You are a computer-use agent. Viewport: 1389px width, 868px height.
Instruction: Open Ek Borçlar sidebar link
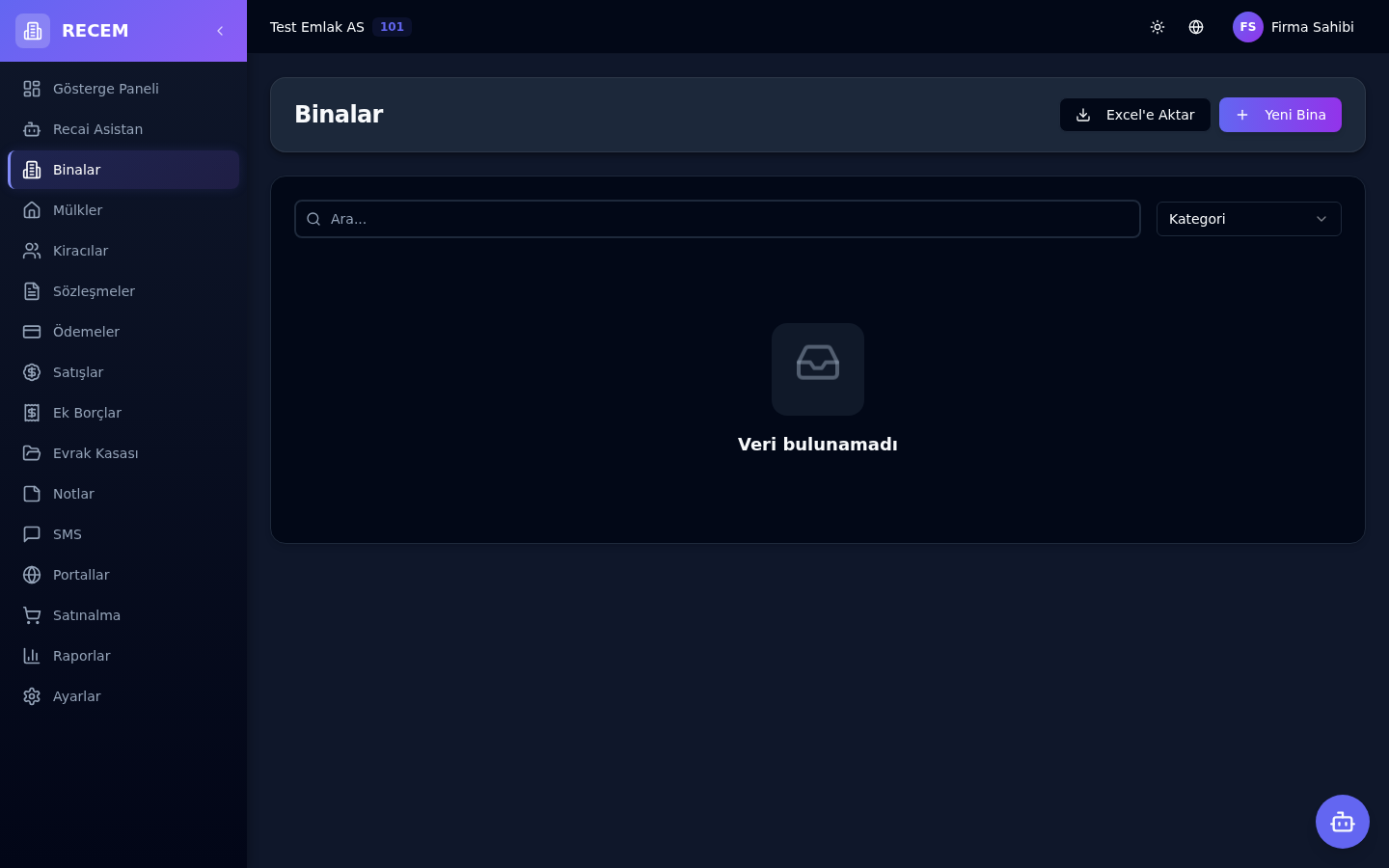(123, 413)
